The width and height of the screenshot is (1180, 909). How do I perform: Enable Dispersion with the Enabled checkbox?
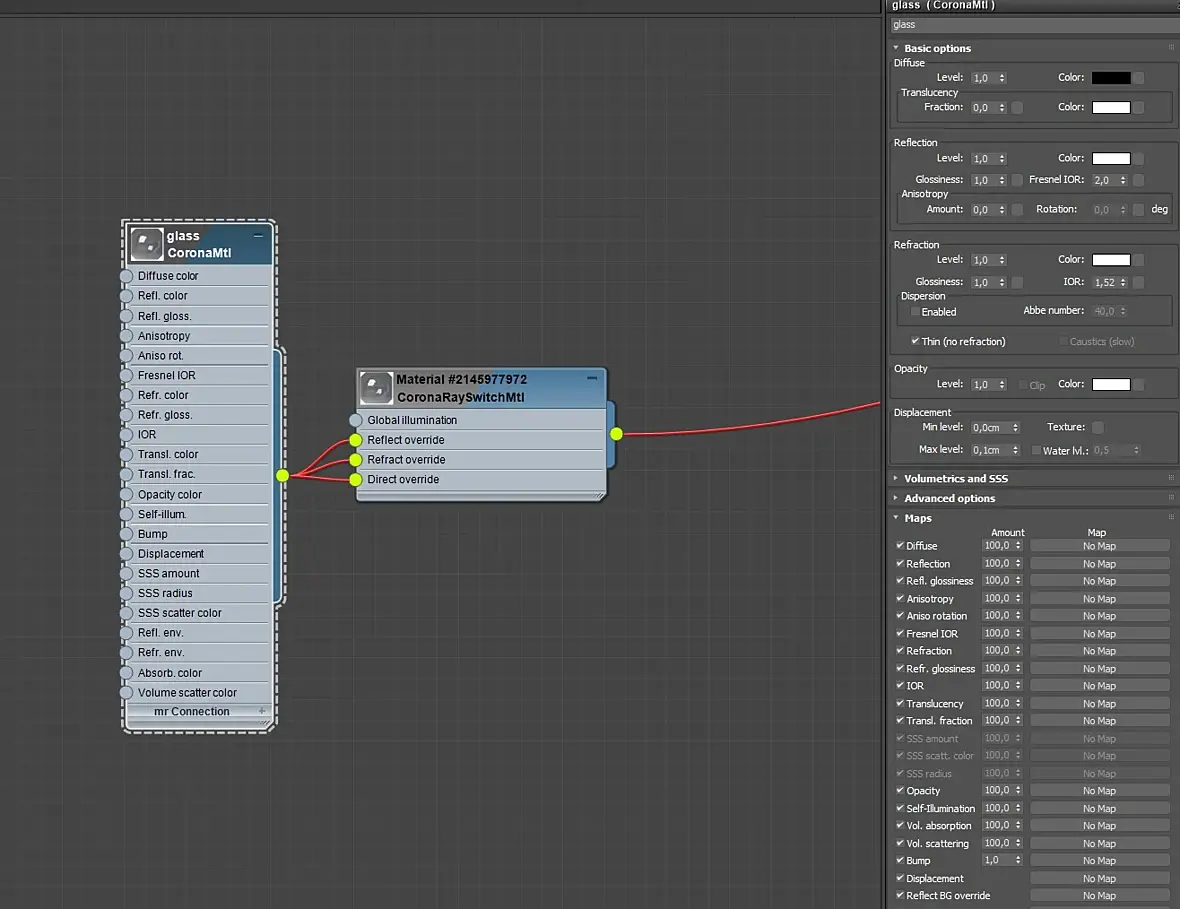click(x=915, y=312)
